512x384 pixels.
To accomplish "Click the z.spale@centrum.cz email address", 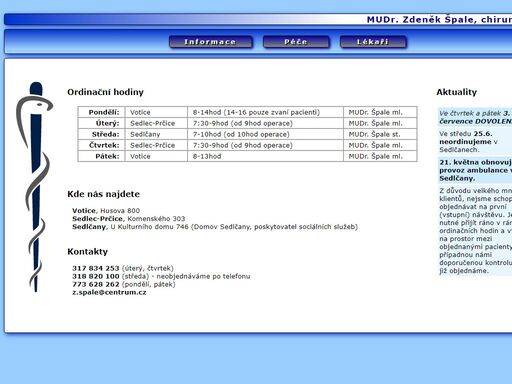I will point(109,292).
